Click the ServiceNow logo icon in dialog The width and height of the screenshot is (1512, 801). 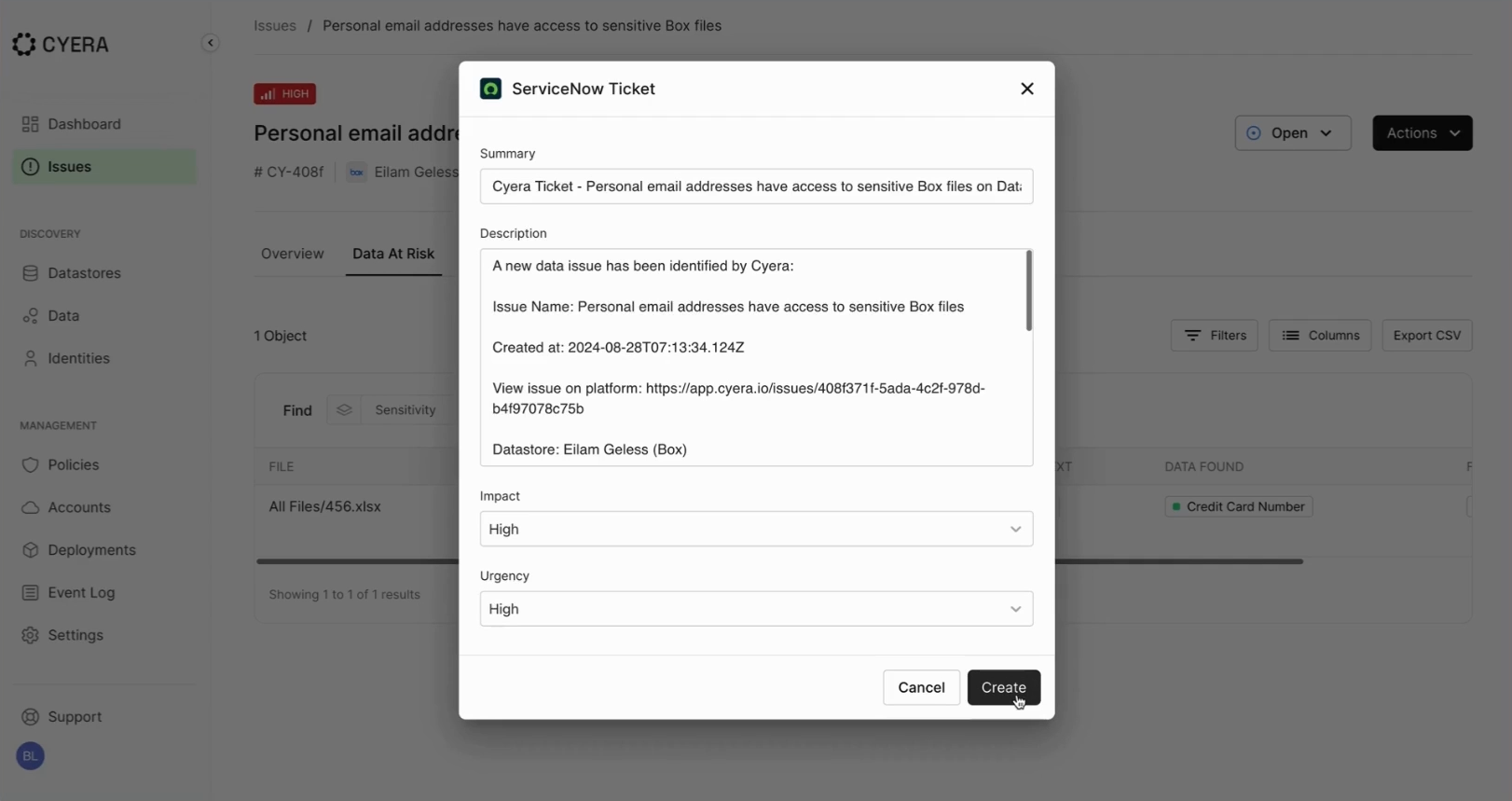pos(490,89)
